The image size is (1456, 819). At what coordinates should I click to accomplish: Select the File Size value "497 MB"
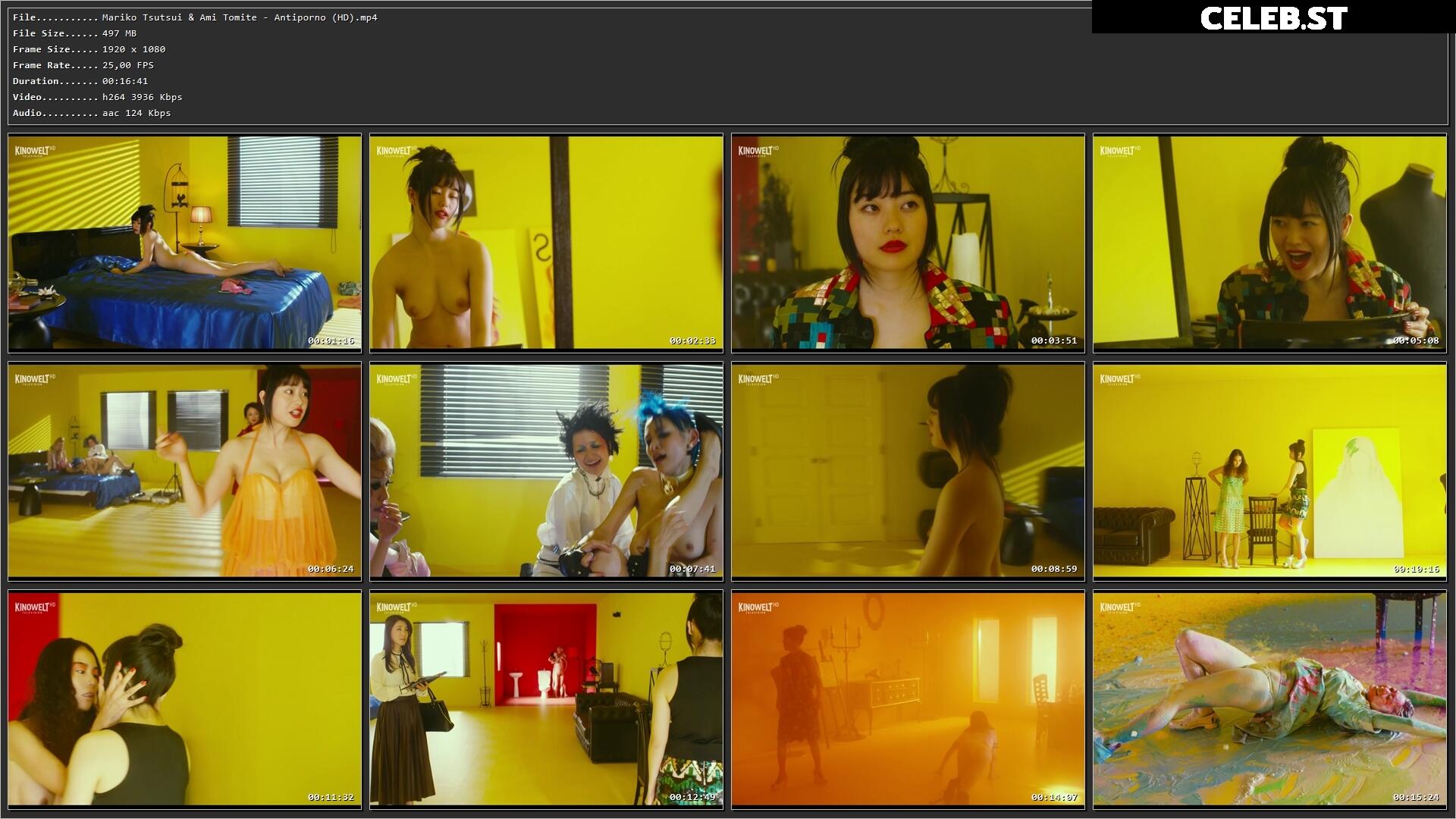[x=119, y=33]
